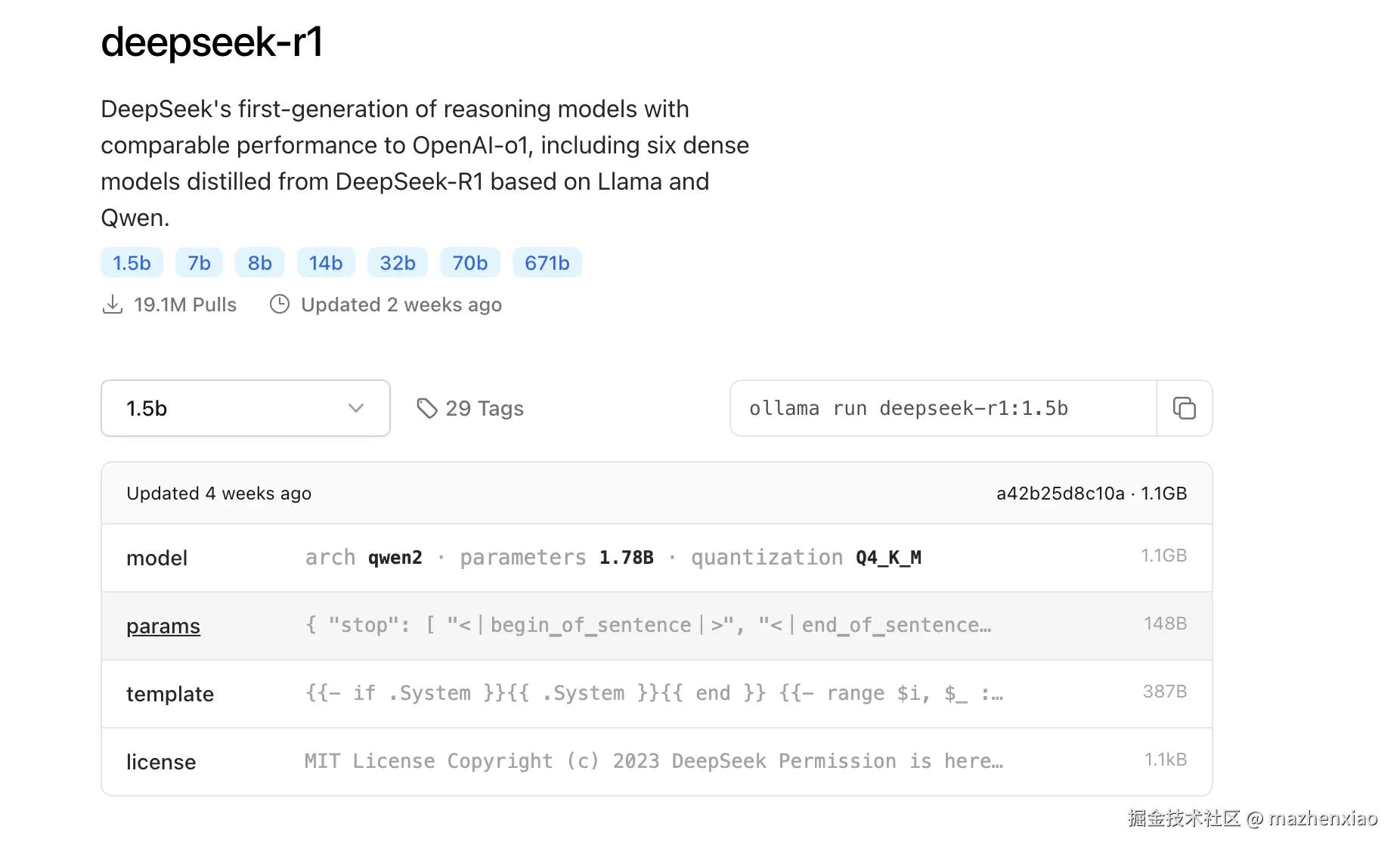Pick the 32b model size badge

[x=398, y=263]
